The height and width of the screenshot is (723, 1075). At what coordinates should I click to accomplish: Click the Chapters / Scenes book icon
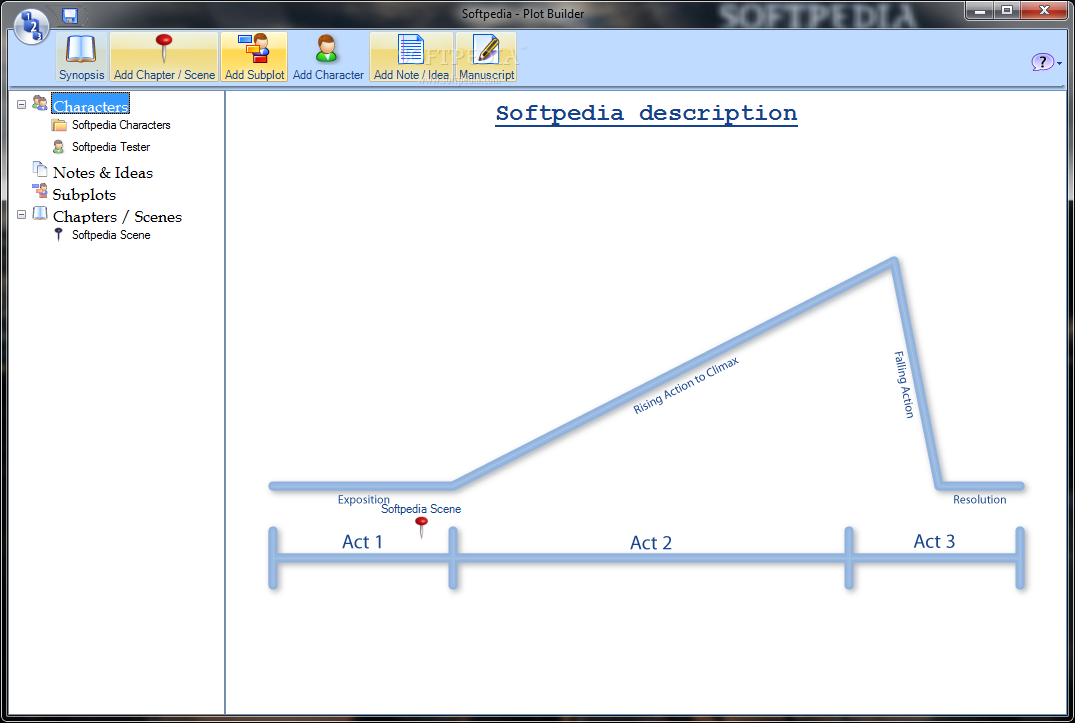40,213
